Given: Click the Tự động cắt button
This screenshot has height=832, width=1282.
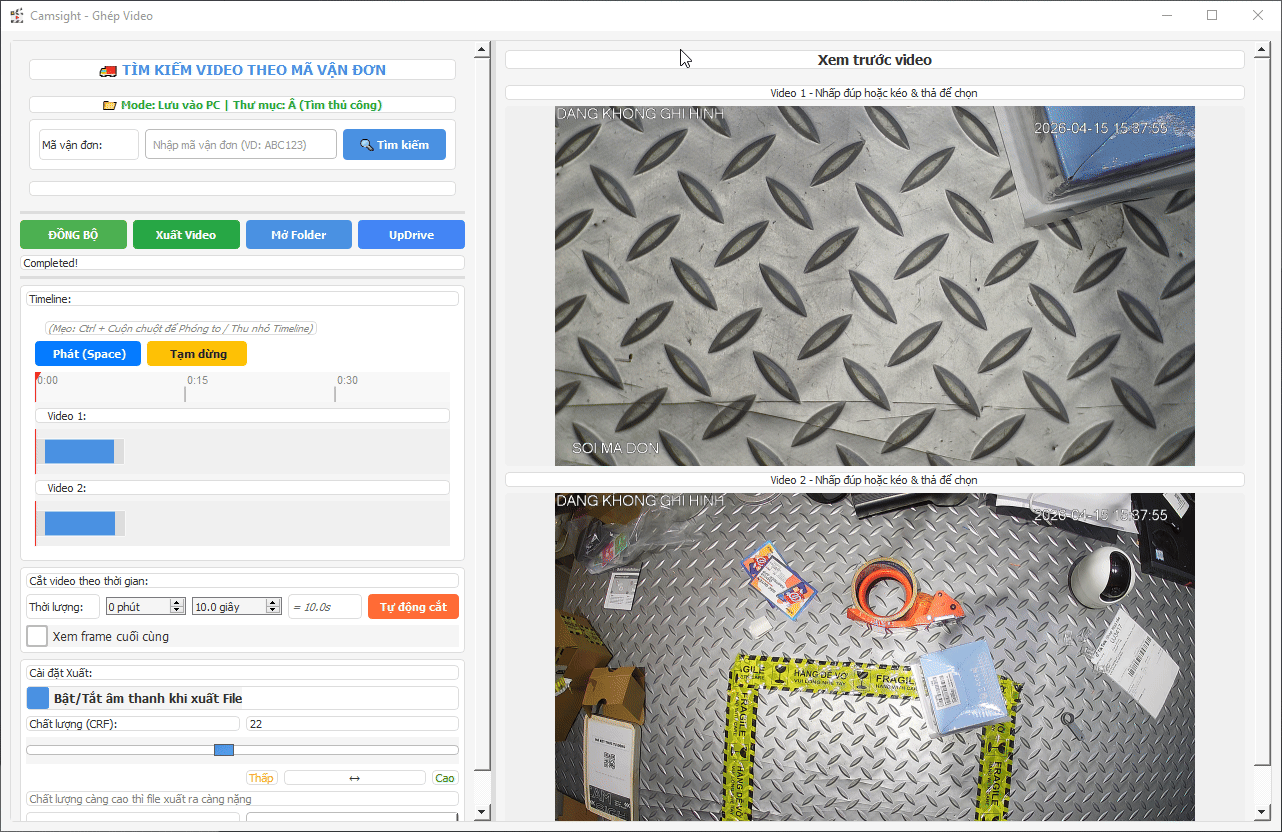Looking at the screenshot, I should (x=413, y=607).
